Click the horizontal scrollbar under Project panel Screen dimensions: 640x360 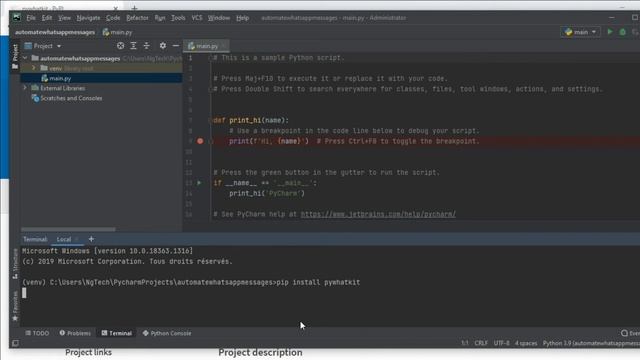coord(68,229)
